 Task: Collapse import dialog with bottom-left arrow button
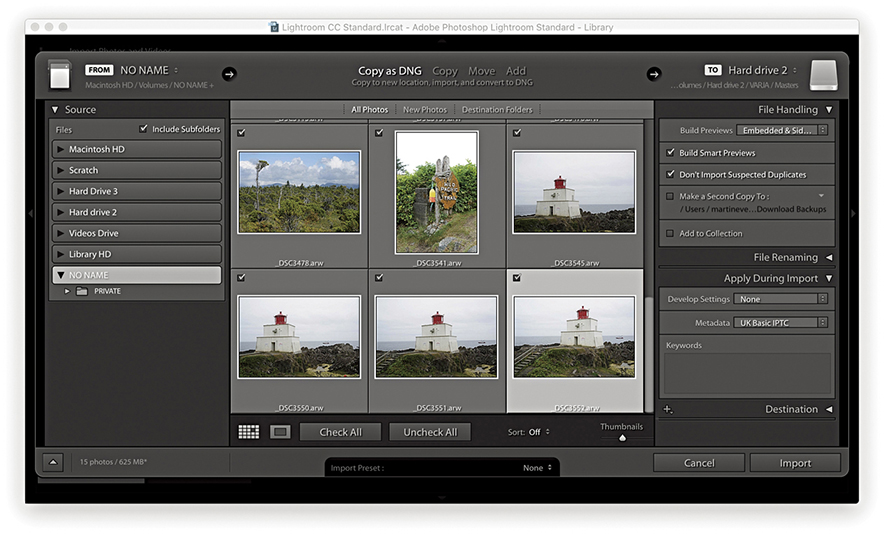pos(54,462)
